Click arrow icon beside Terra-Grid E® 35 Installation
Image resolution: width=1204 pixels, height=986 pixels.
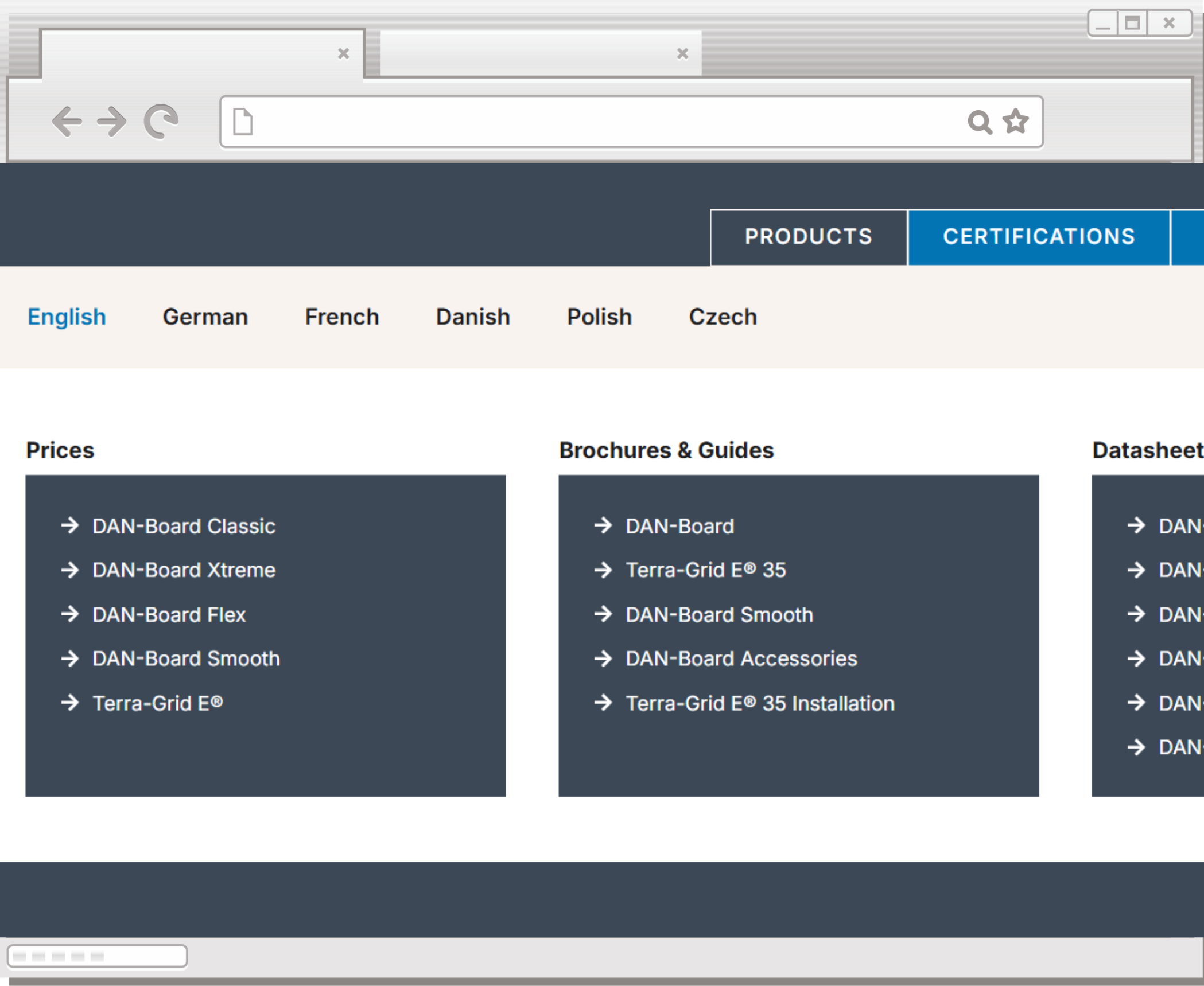[x=603, y=703]
